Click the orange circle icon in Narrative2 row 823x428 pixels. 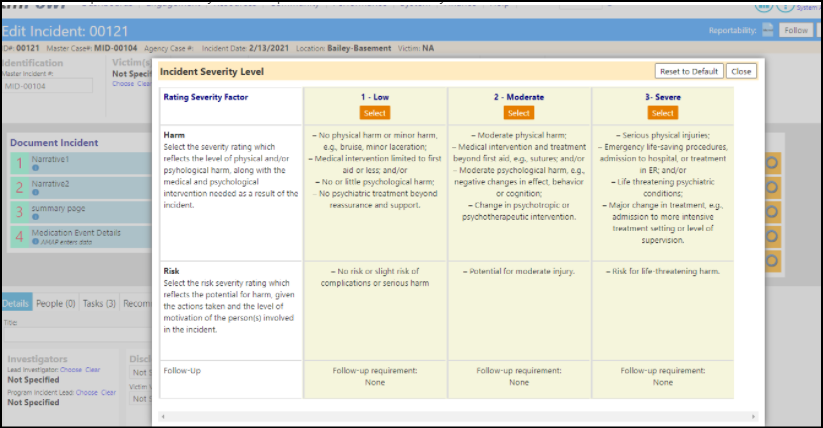772,187
